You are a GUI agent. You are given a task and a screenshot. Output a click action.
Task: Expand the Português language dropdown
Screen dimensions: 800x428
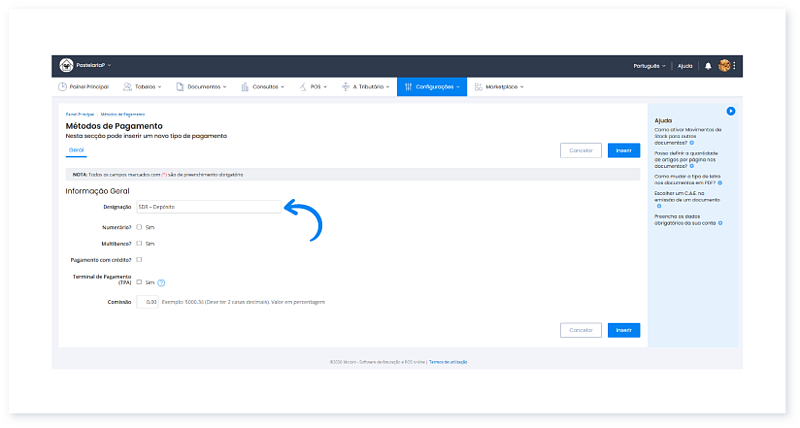pos(648,66)
